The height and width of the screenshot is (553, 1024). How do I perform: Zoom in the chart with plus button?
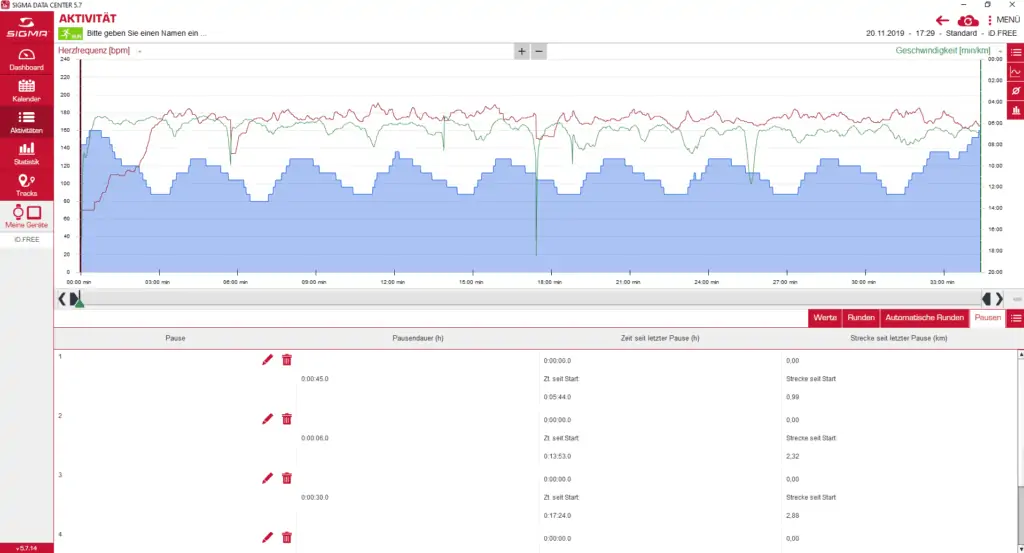click(x=521, y=51)
